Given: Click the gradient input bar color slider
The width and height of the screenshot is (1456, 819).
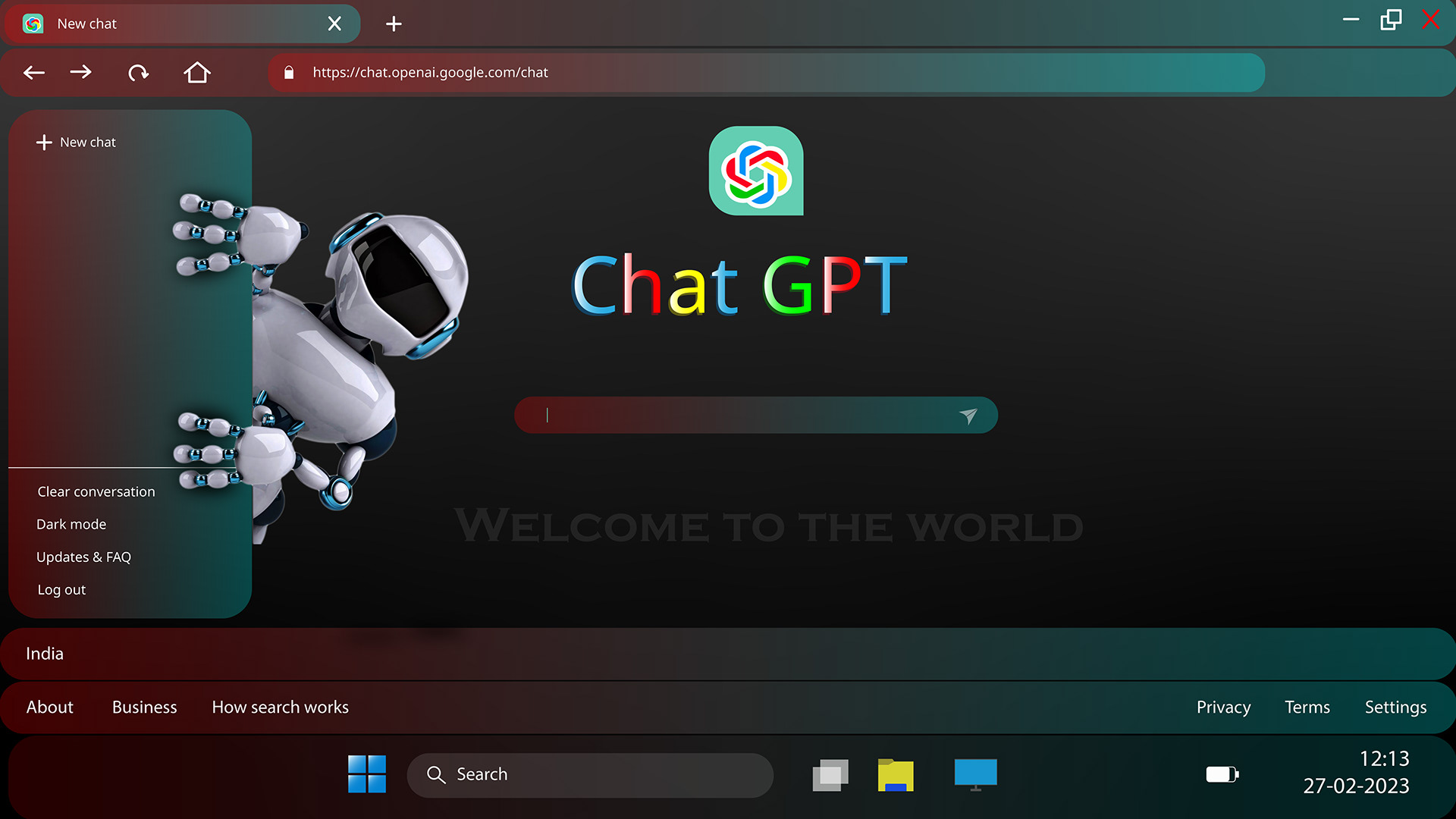Looking at the screenshot, I should [x=755, y=414].
